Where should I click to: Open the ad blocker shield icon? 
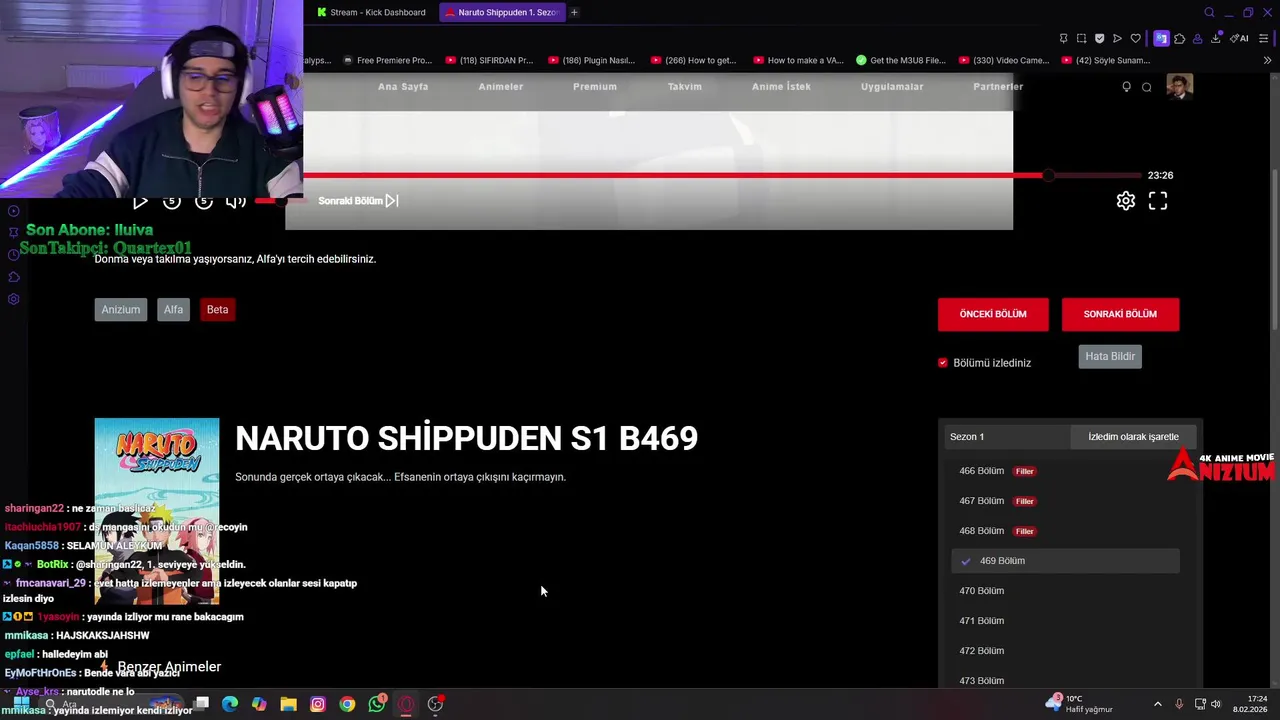click(1099, 39)
